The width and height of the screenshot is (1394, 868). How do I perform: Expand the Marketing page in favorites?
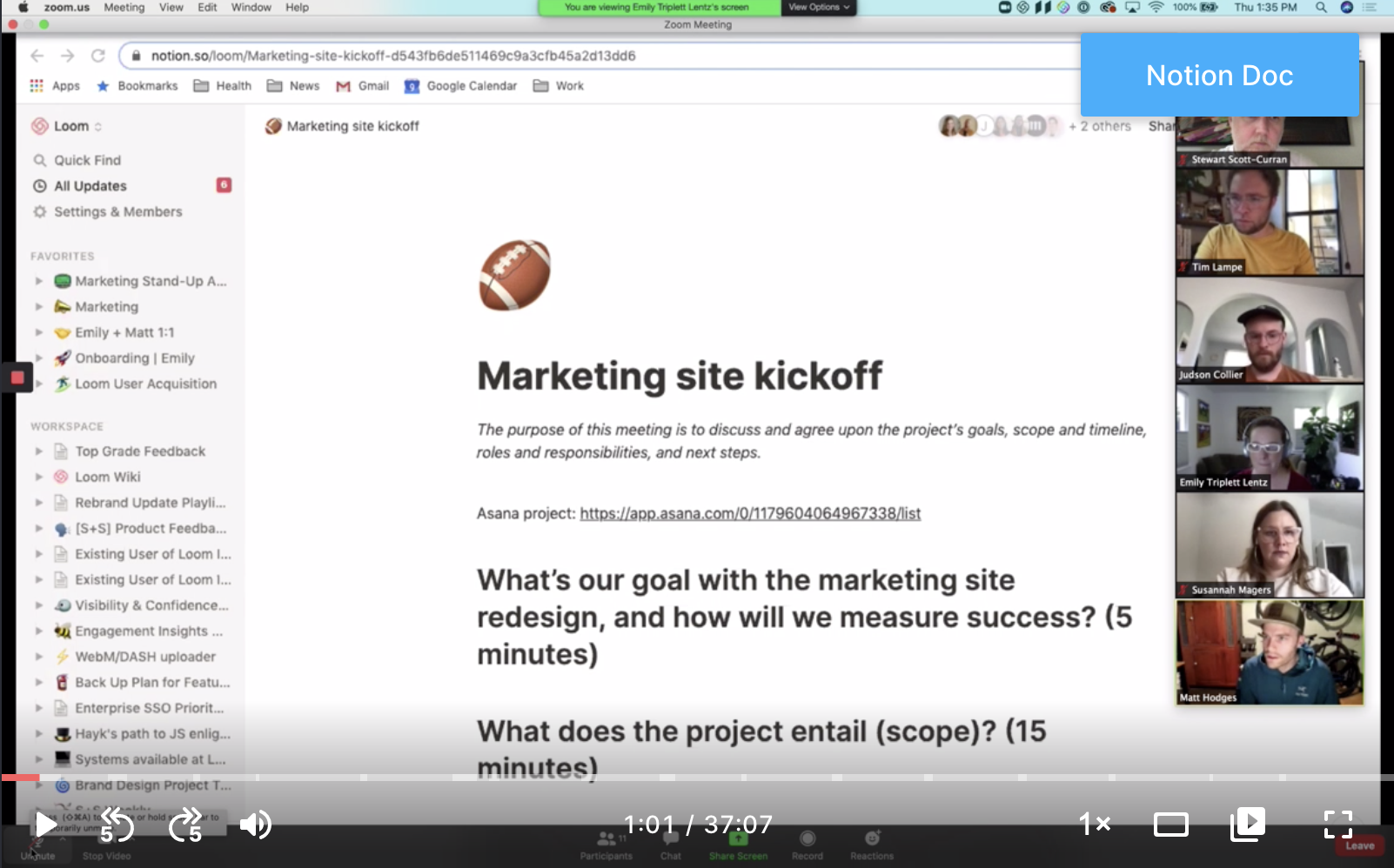(x=39, y=306)
